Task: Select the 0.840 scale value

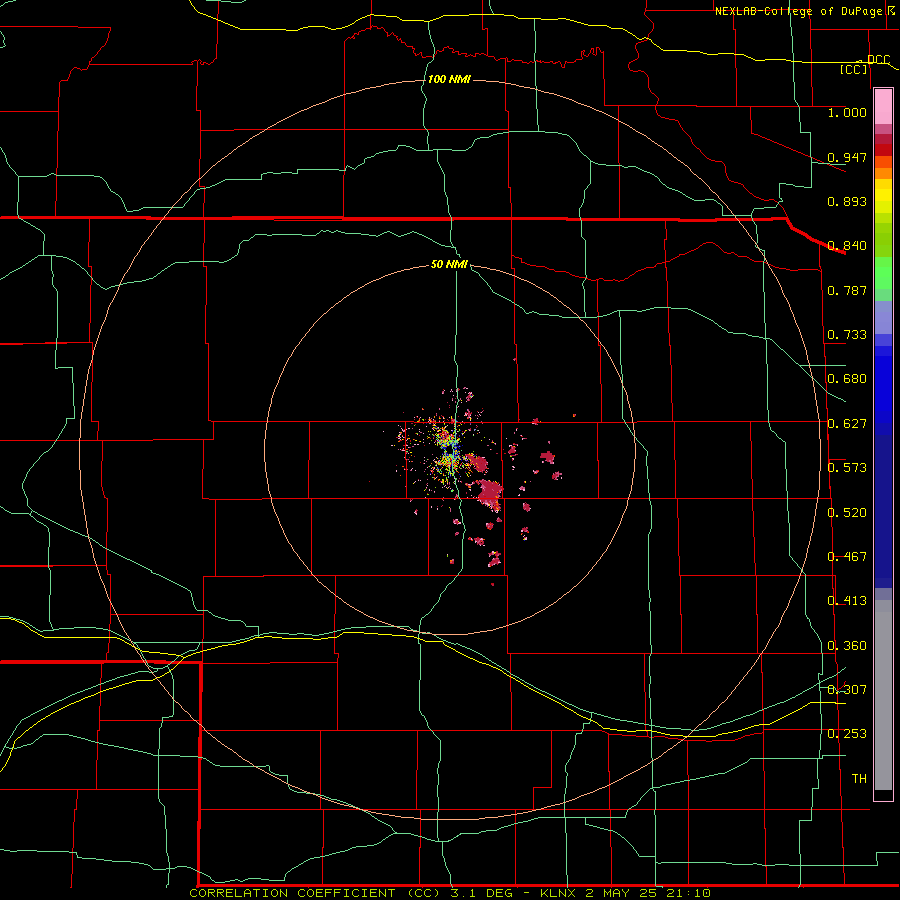Action: 847,246
